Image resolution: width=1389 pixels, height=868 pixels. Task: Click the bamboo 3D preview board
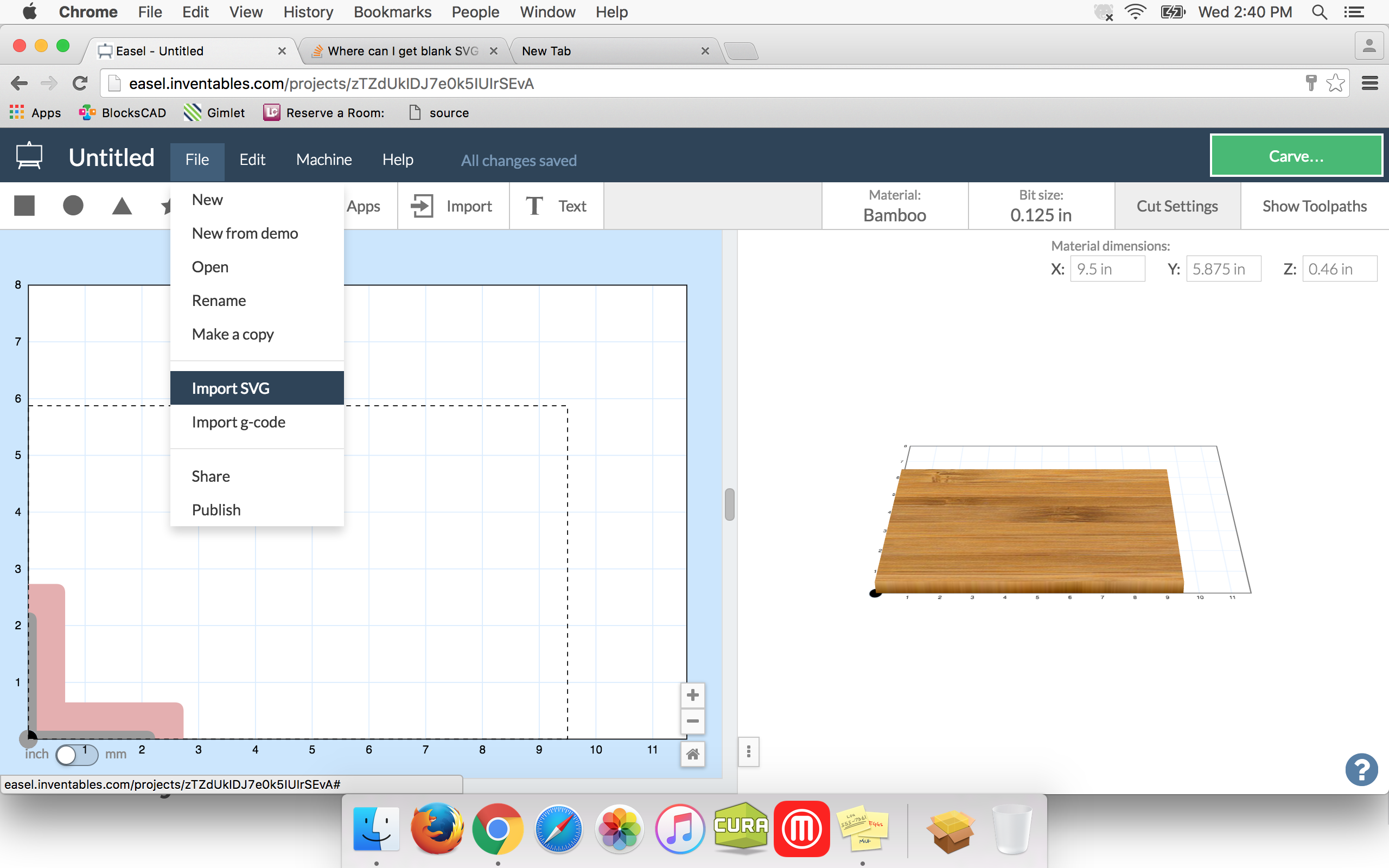click(1030, 531)
